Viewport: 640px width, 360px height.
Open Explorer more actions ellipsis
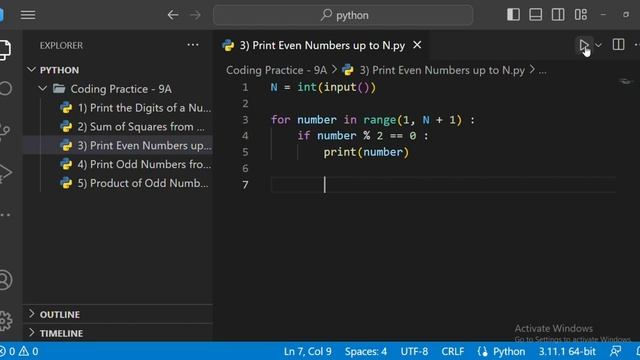pyautogui.click(x=193, y=45)
